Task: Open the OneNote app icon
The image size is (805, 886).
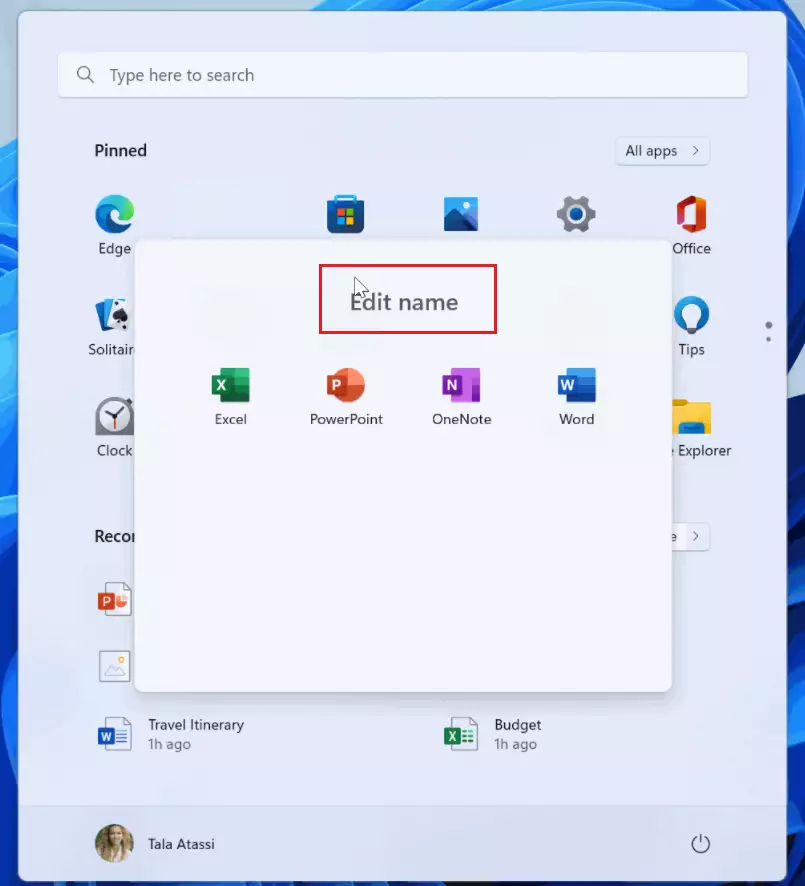Action: [461, 385]
